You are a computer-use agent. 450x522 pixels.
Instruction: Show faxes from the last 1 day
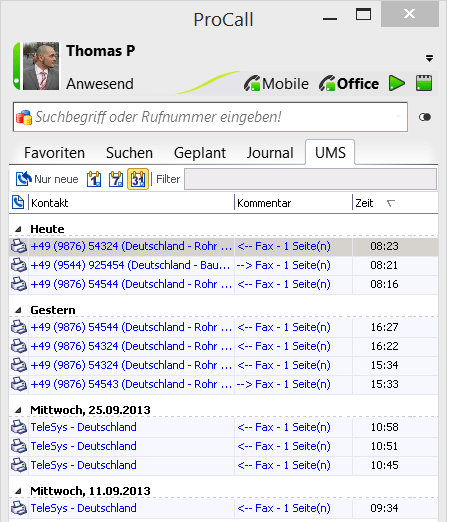(94, 179)
